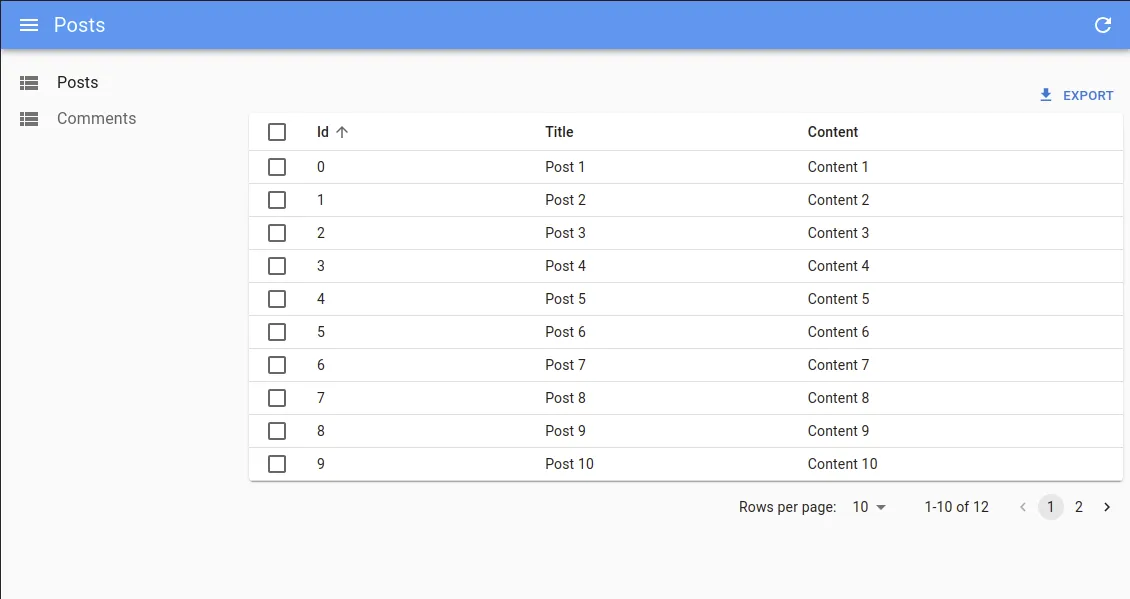Check the box for Post 1 row

point(277,167)
